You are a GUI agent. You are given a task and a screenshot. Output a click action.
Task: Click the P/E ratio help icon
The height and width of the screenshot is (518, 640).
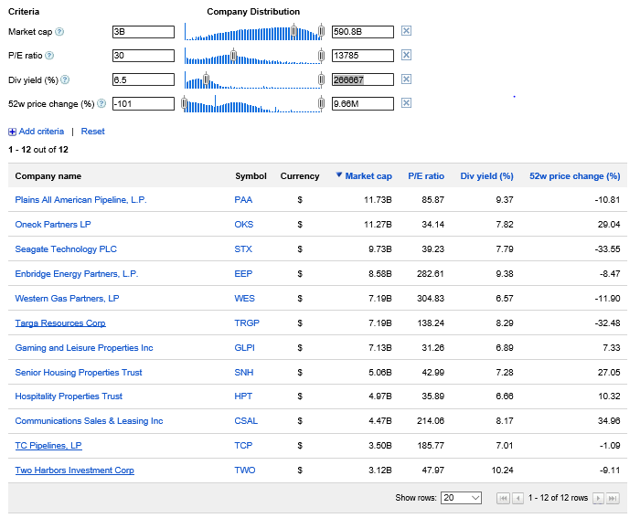click(49, 56)
